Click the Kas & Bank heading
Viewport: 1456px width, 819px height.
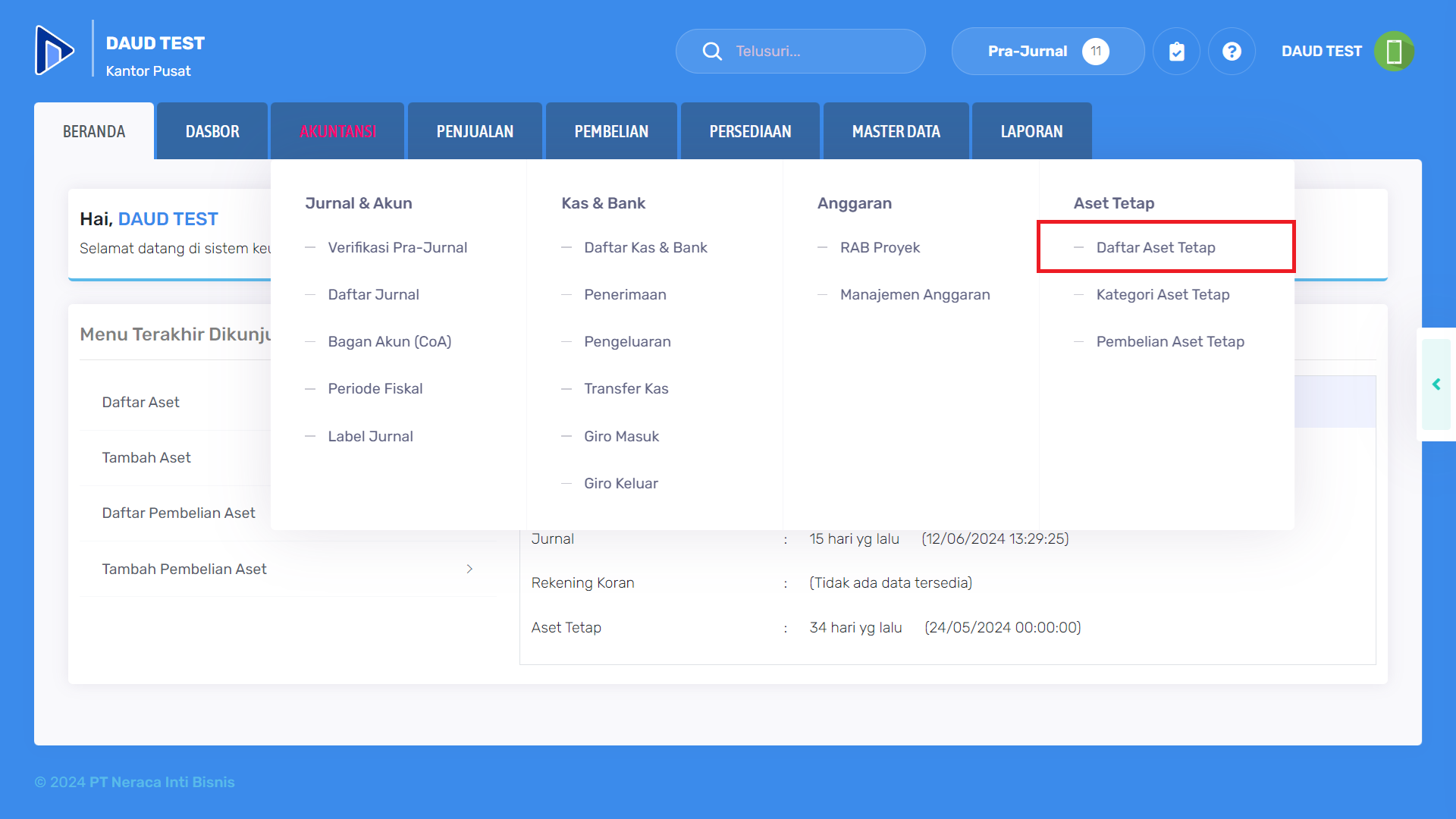point(603,203)
